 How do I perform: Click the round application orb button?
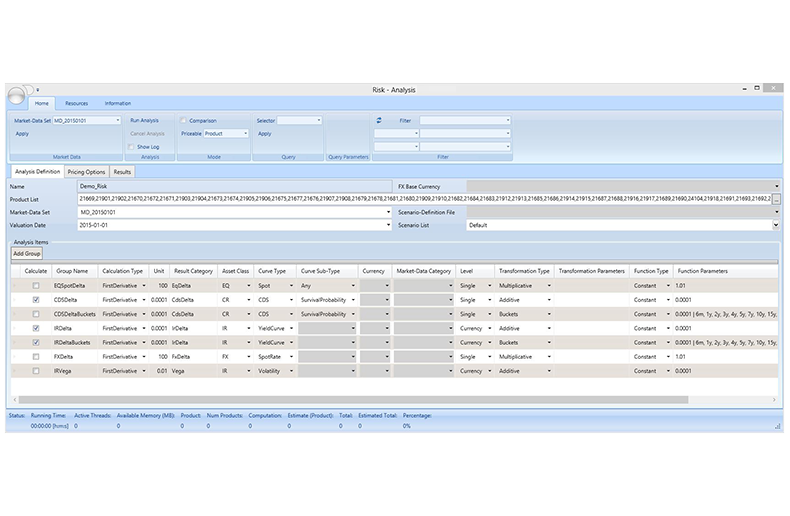pos(16,95)
